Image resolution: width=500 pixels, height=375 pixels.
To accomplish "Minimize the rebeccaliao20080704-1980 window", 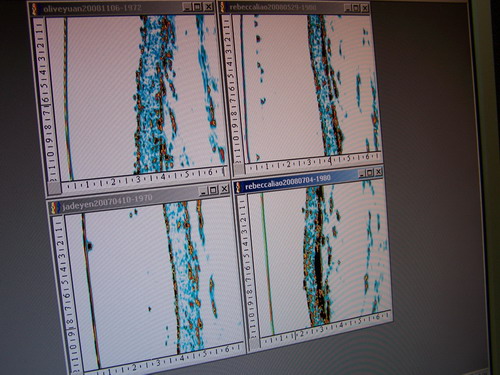I will coord(362,174).
